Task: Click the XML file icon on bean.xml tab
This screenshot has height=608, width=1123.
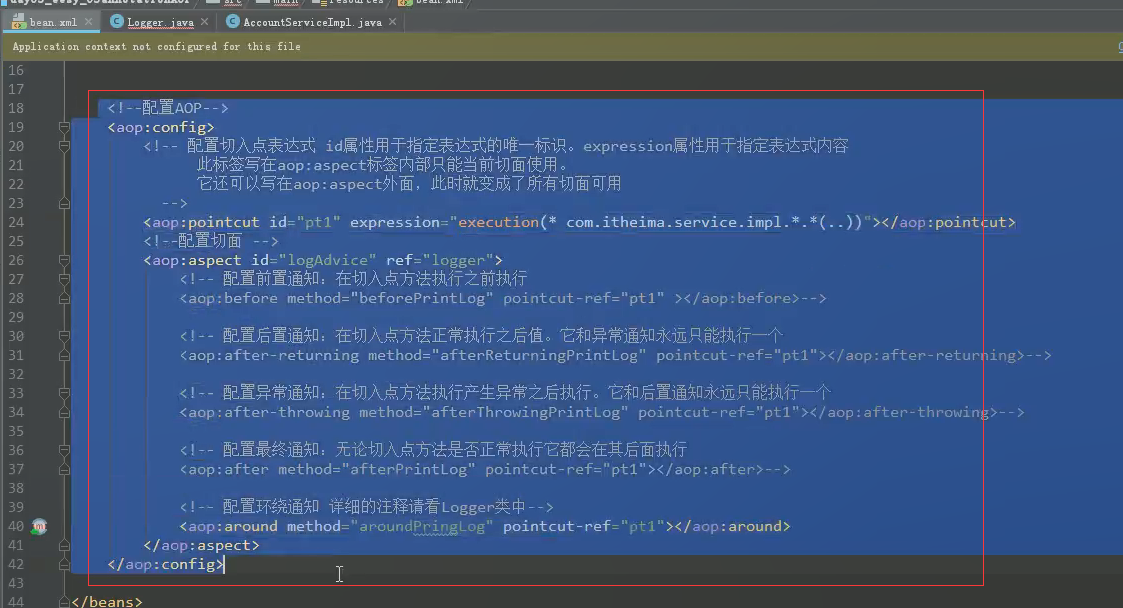Action: pos(19,21)
